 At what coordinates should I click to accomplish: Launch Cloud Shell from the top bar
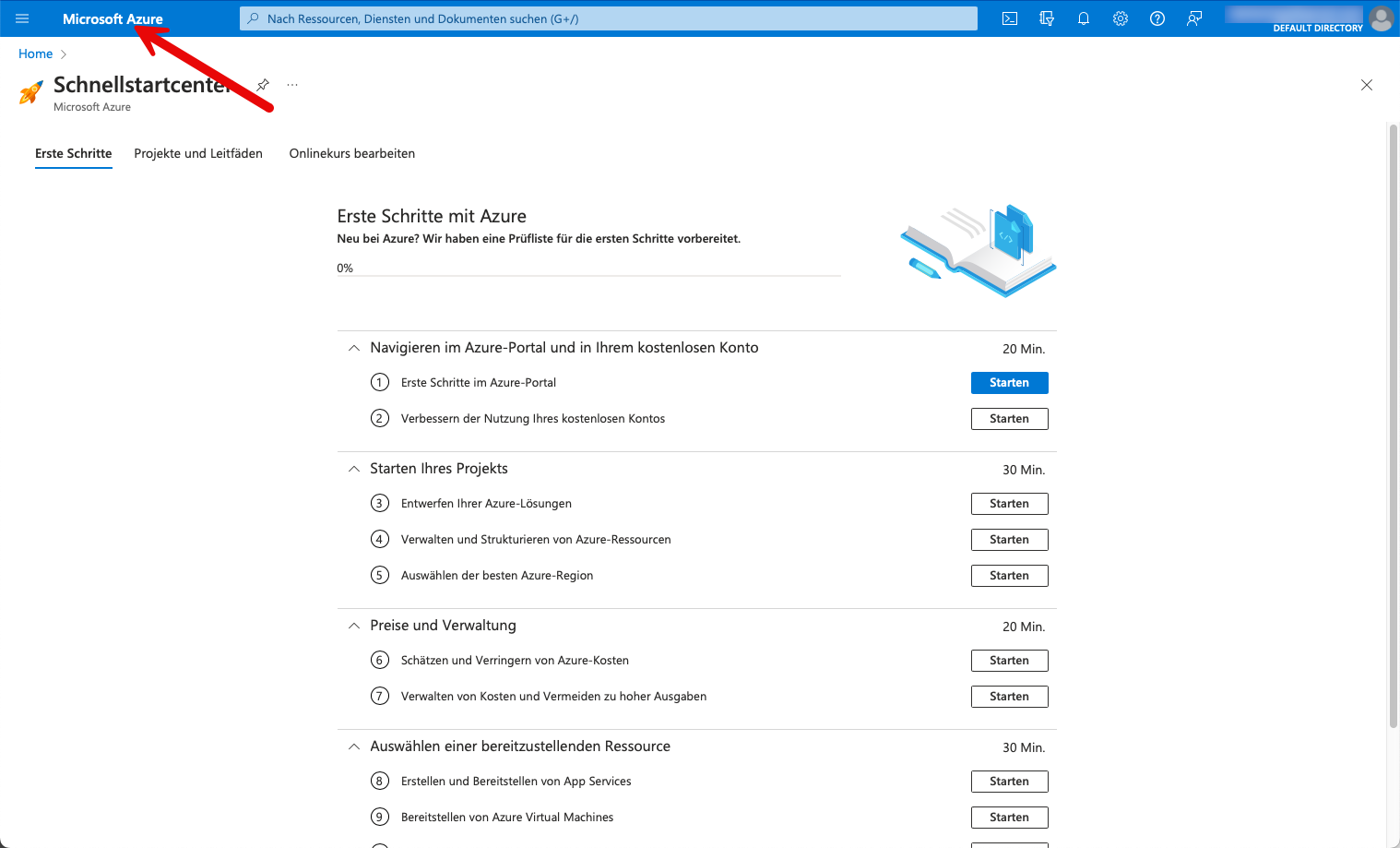tap(1010, 18)
